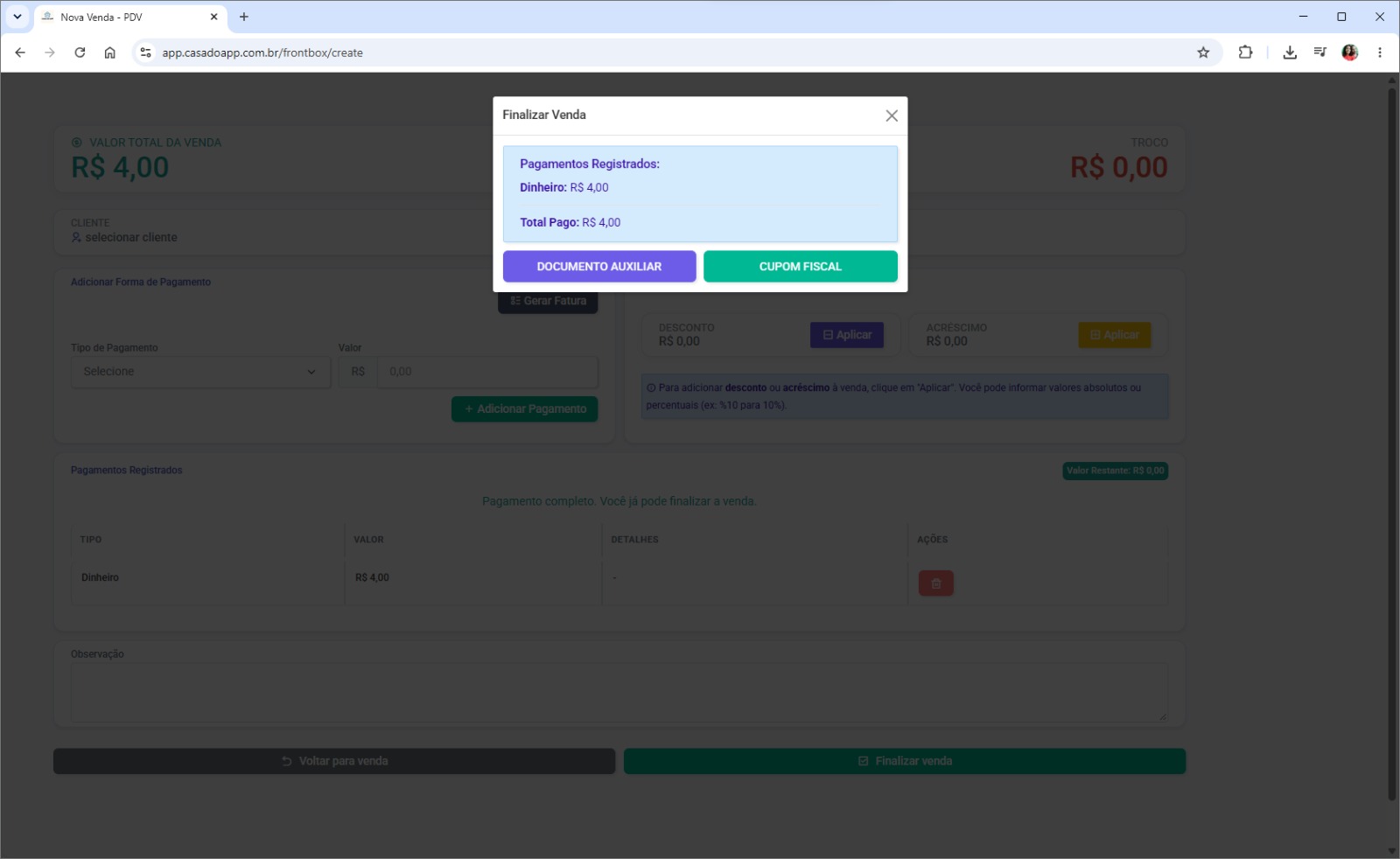
Task: Click the Finalizar venda button
Action: (905, 761)
